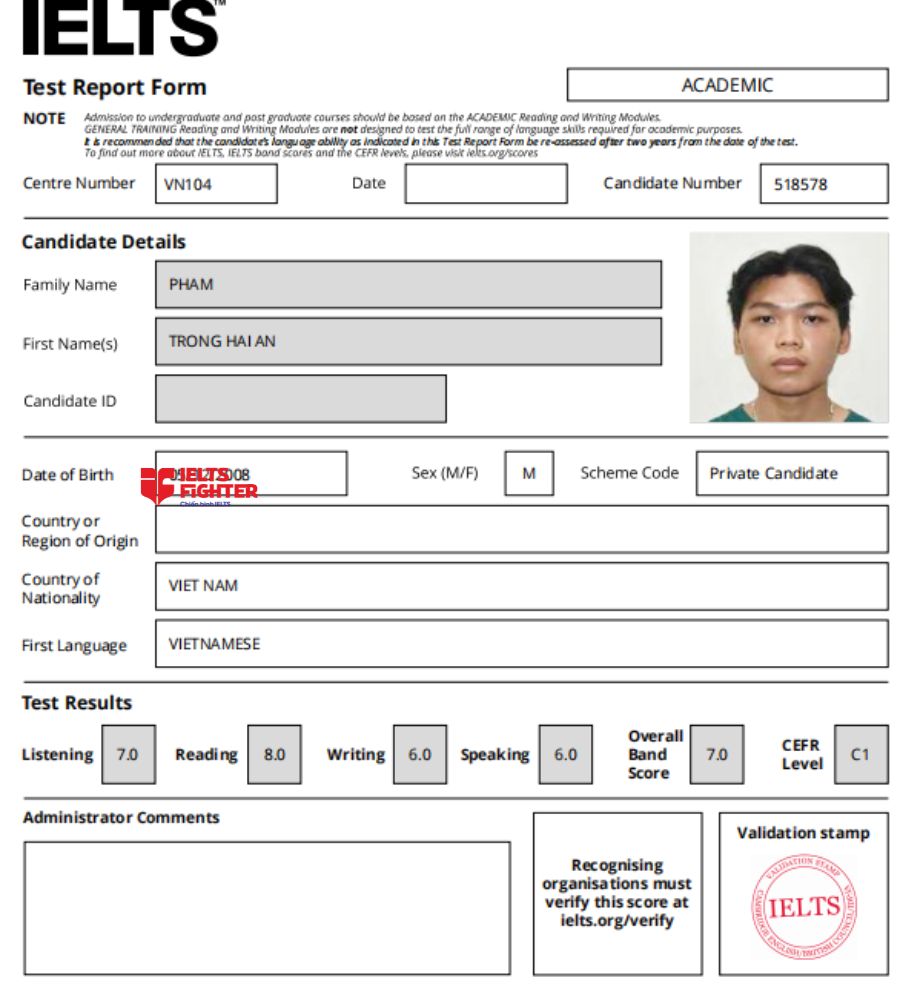Click the Speaking score 6.0 box
Viewport: 900px width, 1000px height.
pos(565,754)
